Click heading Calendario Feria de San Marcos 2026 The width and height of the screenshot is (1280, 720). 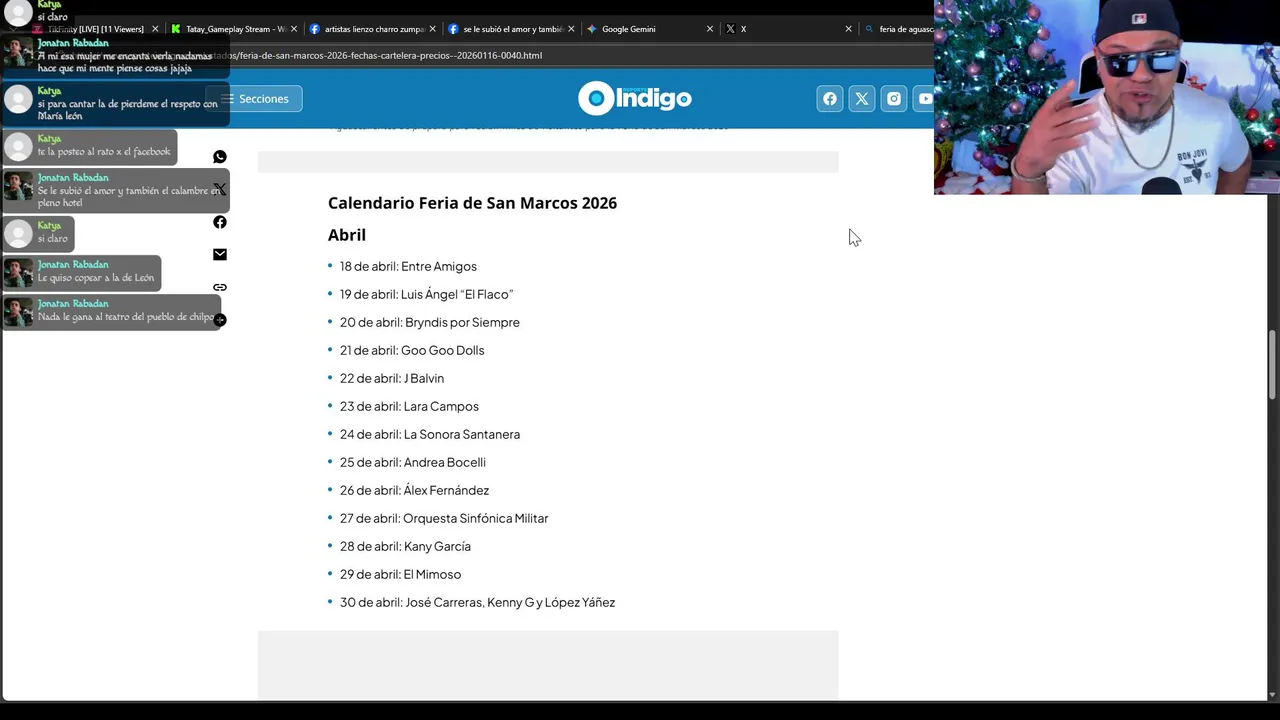[x=472, y=203]
